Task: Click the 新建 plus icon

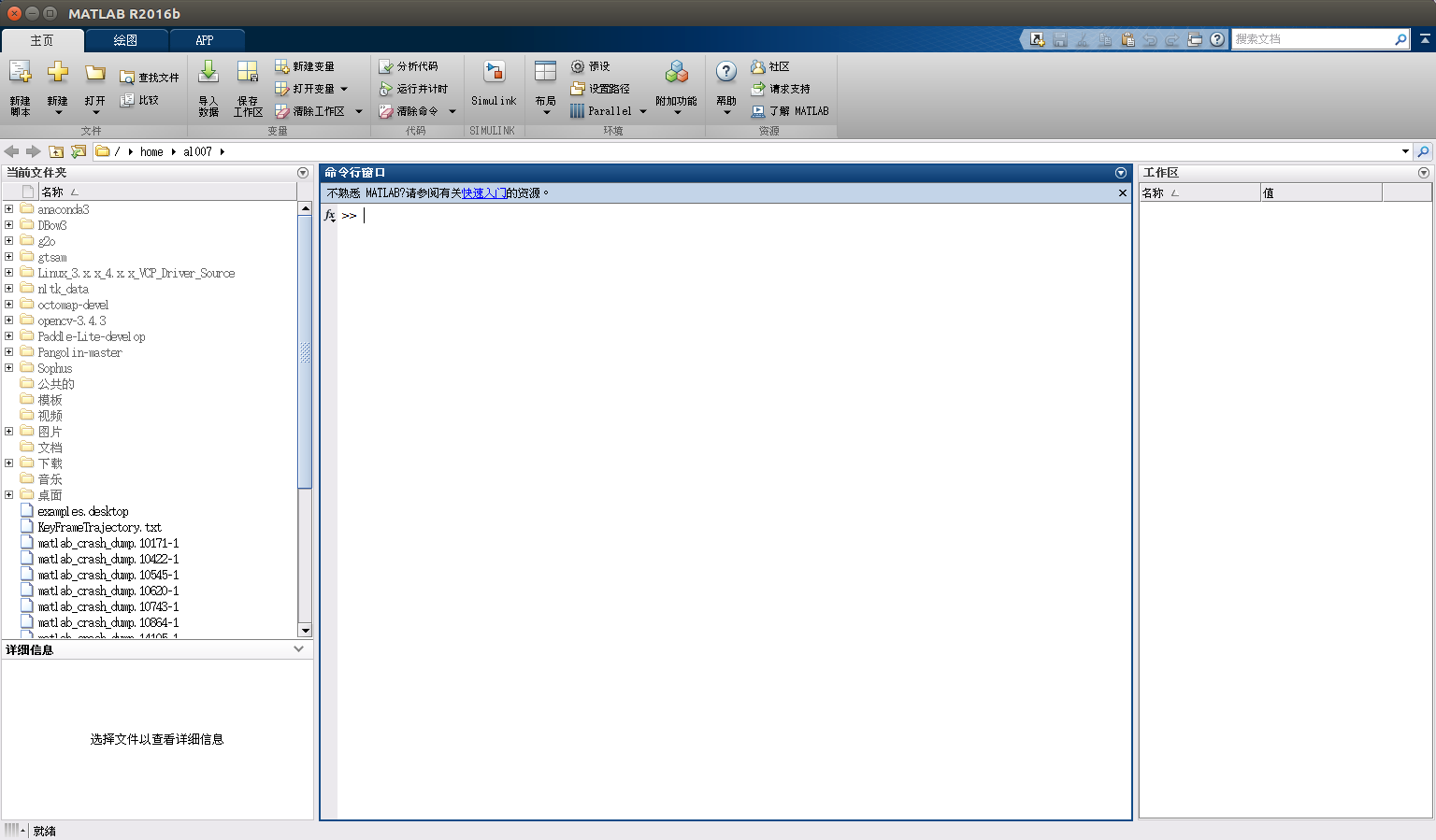Action: pos(58,72)
